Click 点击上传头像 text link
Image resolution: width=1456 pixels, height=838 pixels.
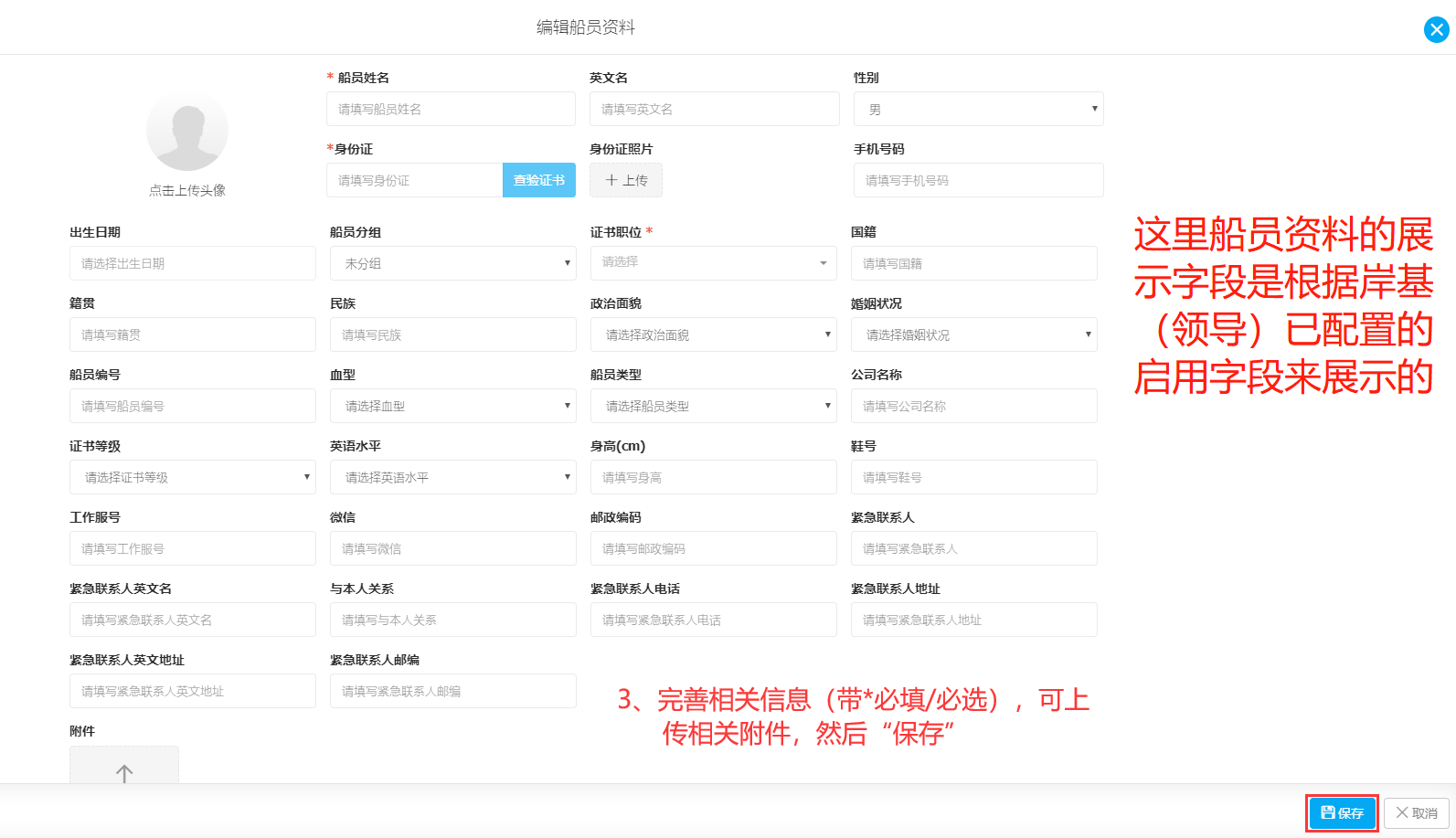[x=187, y=190]
